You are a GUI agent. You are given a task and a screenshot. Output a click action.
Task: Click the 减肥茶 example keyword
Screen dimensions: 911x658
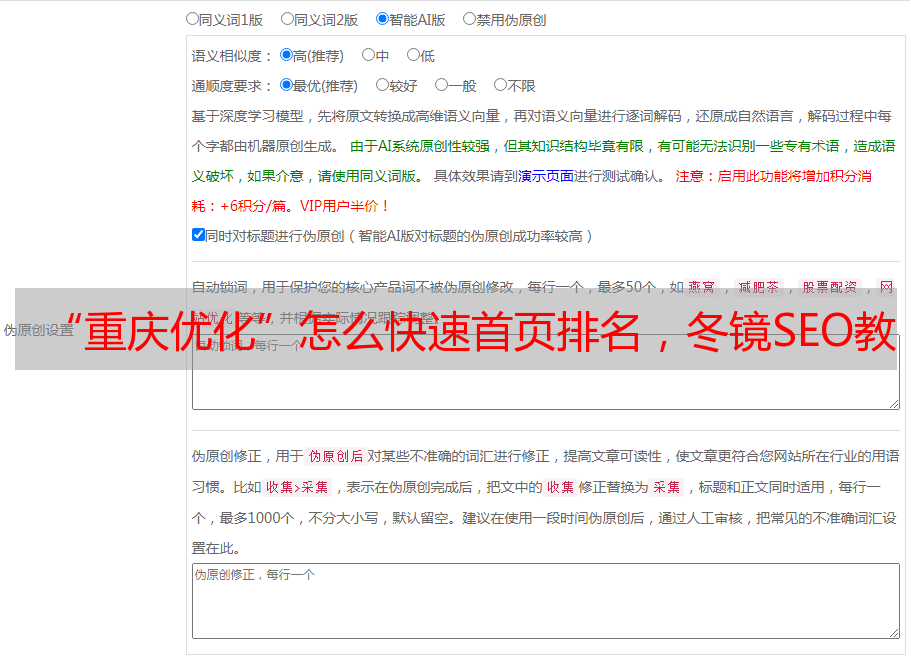[x=758, y=287]
